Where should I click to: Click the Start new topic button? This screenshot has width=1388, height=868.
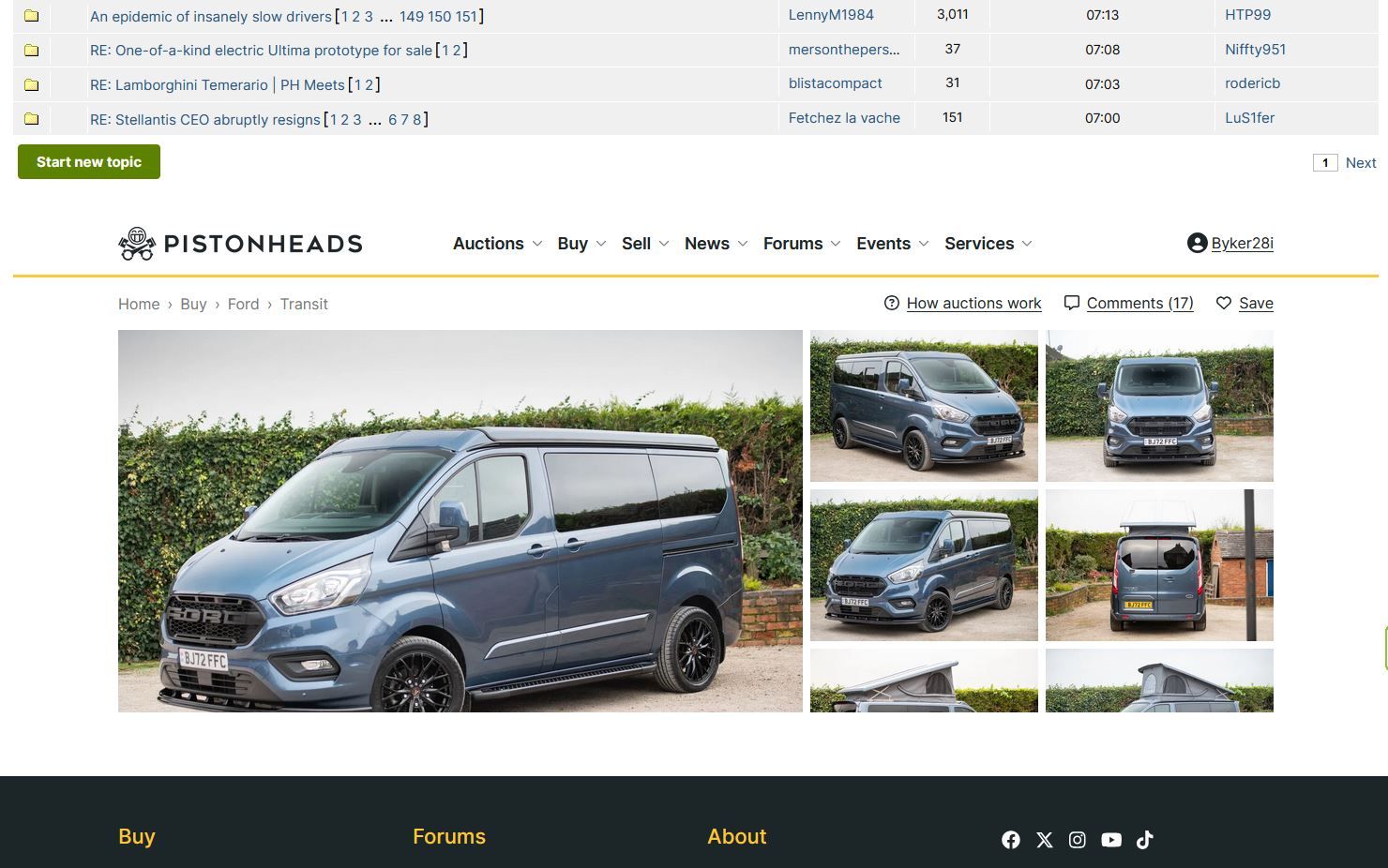(x=89, y=161)
